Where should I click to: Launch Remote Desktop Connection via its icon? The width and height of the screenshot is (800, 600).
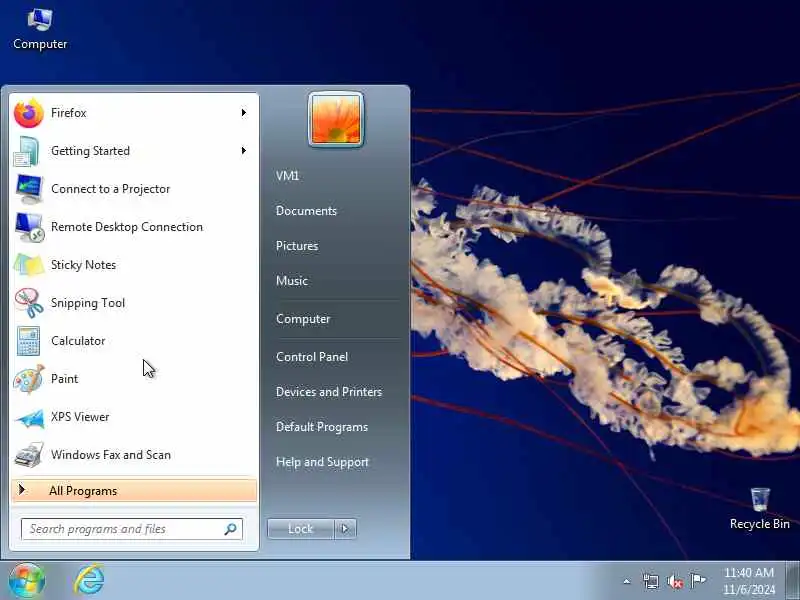(x=29, y=227)
